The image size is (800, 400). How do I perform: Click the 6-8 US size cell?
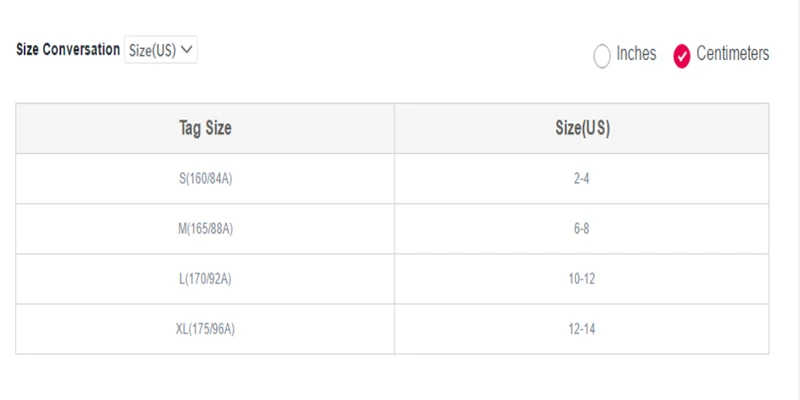tap(582, 229)
